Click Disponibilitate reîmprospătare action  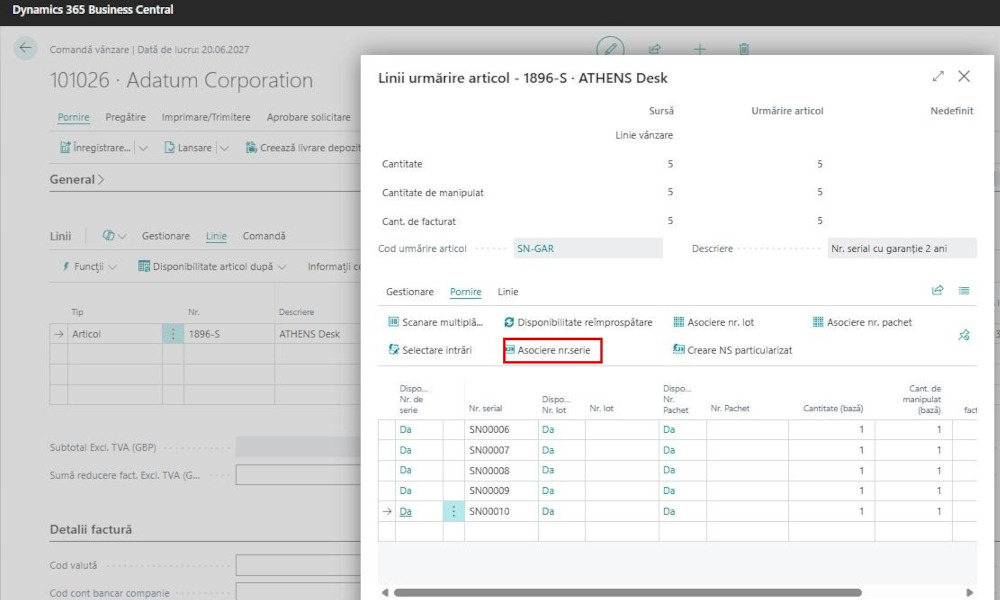(x=578, y=322)
